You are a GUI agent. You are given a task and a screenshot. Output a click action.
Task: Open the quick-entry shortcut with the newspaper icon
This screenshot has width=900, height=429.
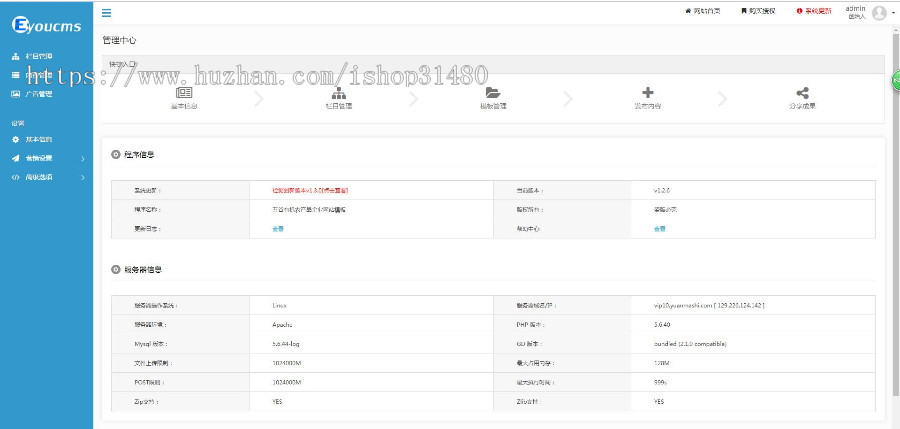point(184,98)
